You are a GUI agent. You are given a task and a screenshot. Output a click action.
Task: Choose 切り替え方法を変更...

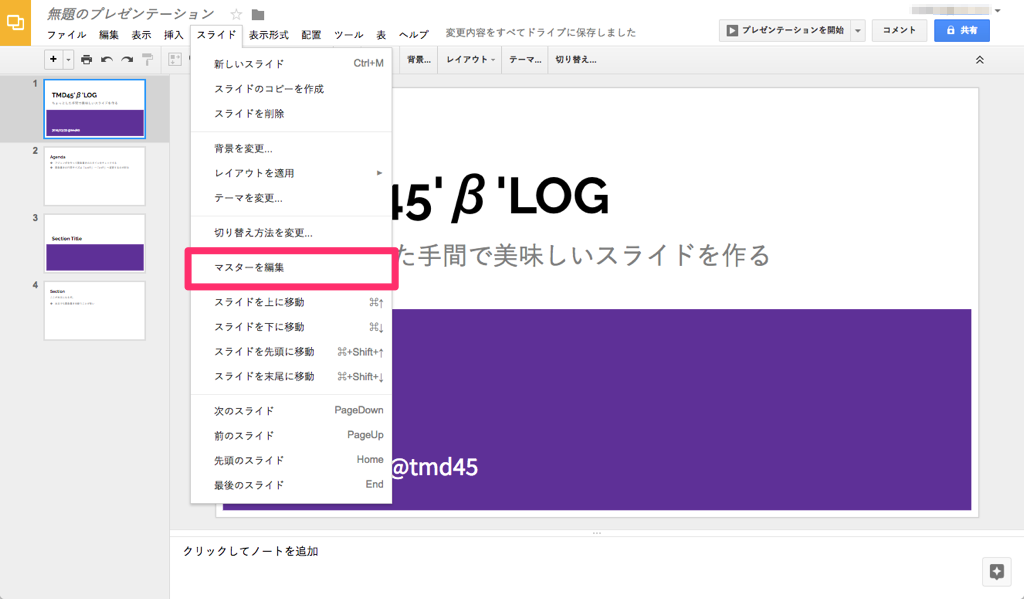click(291, 233)
